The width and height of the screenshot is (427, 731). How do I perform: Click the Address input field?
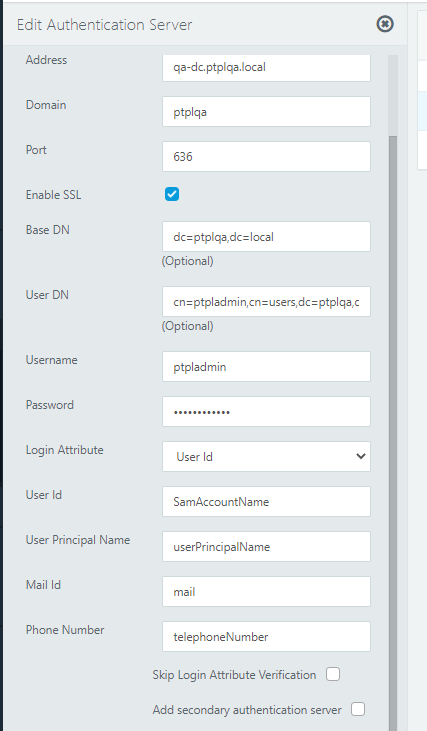coord(266,67)
